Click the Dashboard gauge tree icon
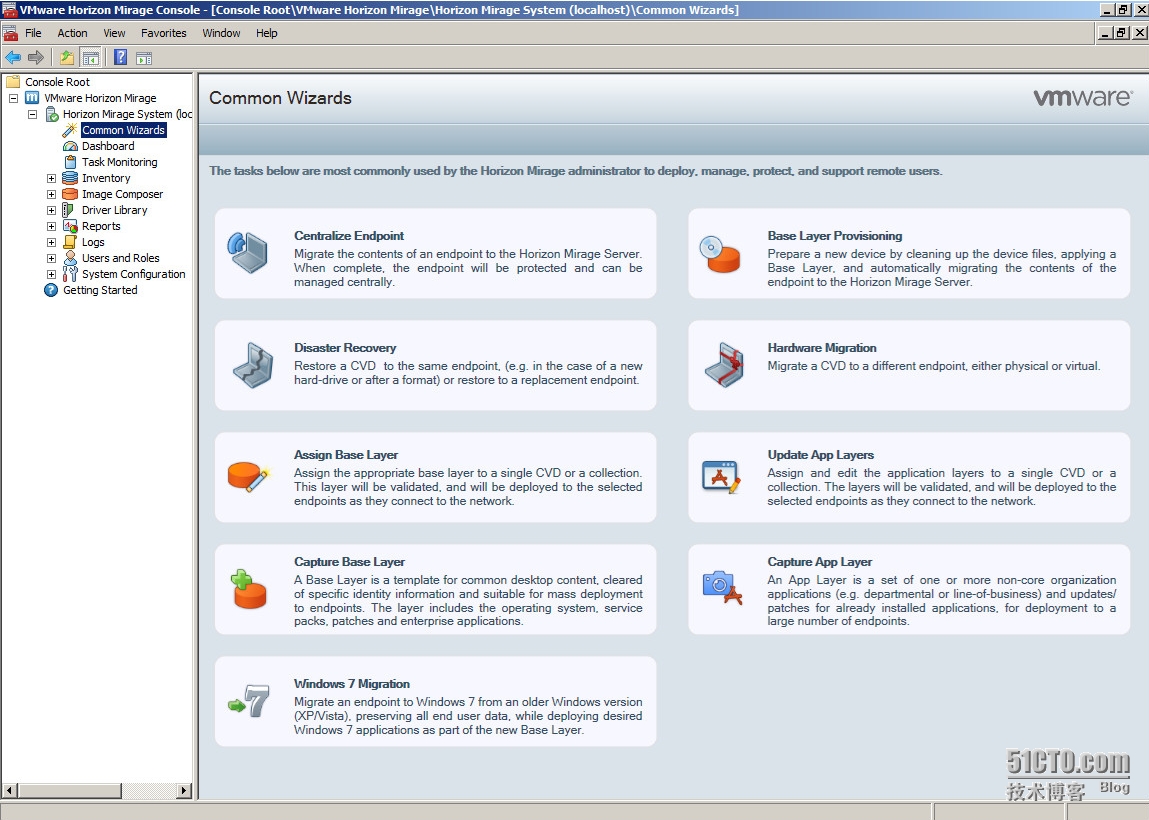This screenshot has height=820, width=1149. [x=70, y=146]
